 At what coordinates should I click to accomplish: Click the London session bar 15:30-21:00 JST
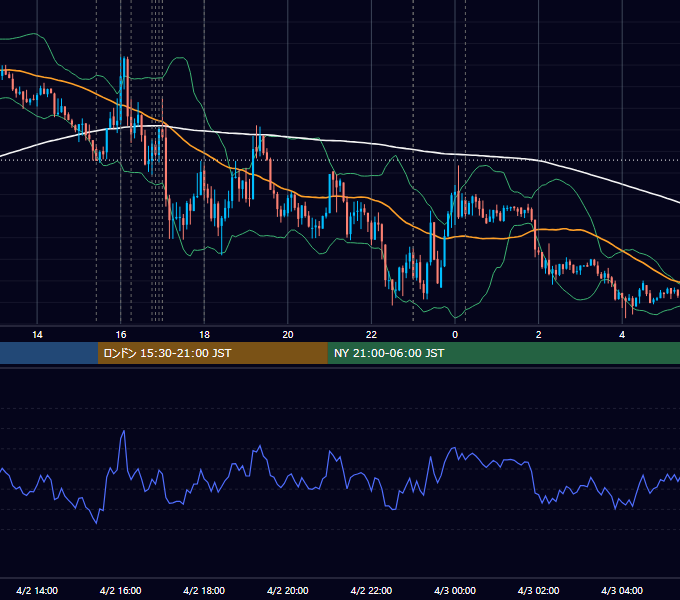click(x=212, y=353)
